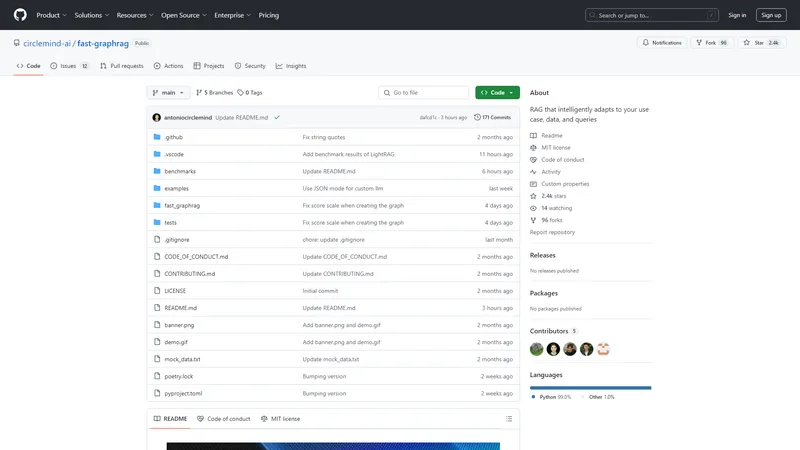This screenshot has height=450, width=800.
Task: Click the file icon beside LICENSE
Action: click(157, 290)
